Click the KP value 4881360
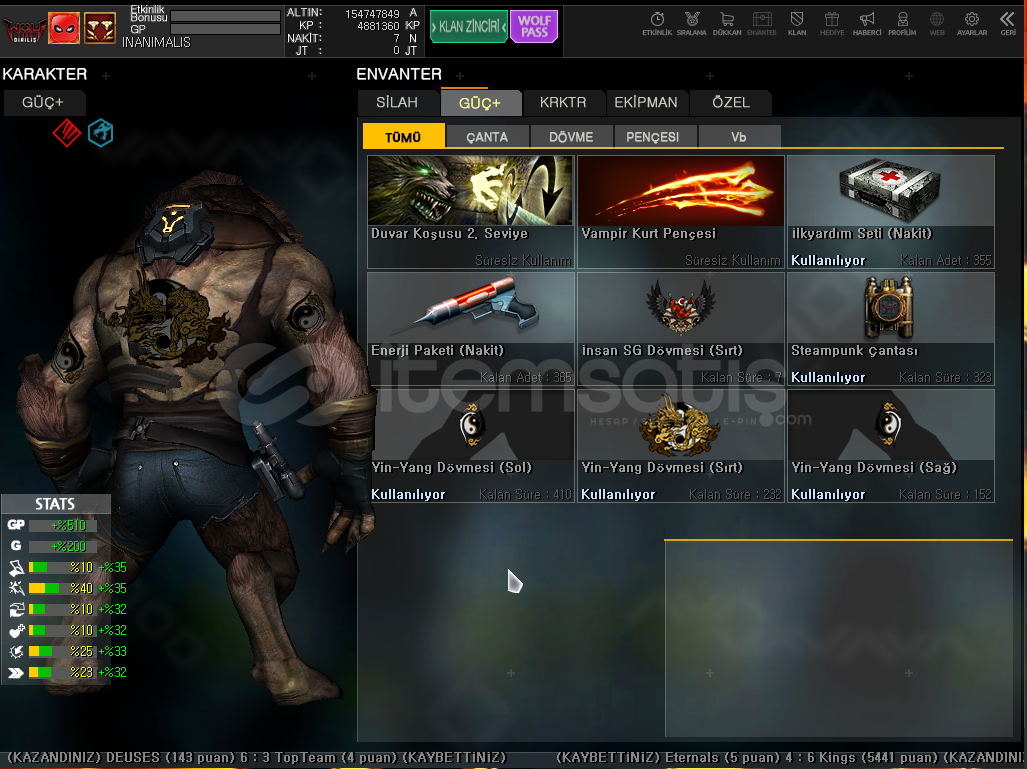The image size is (1027, 769). click(378, 26)
